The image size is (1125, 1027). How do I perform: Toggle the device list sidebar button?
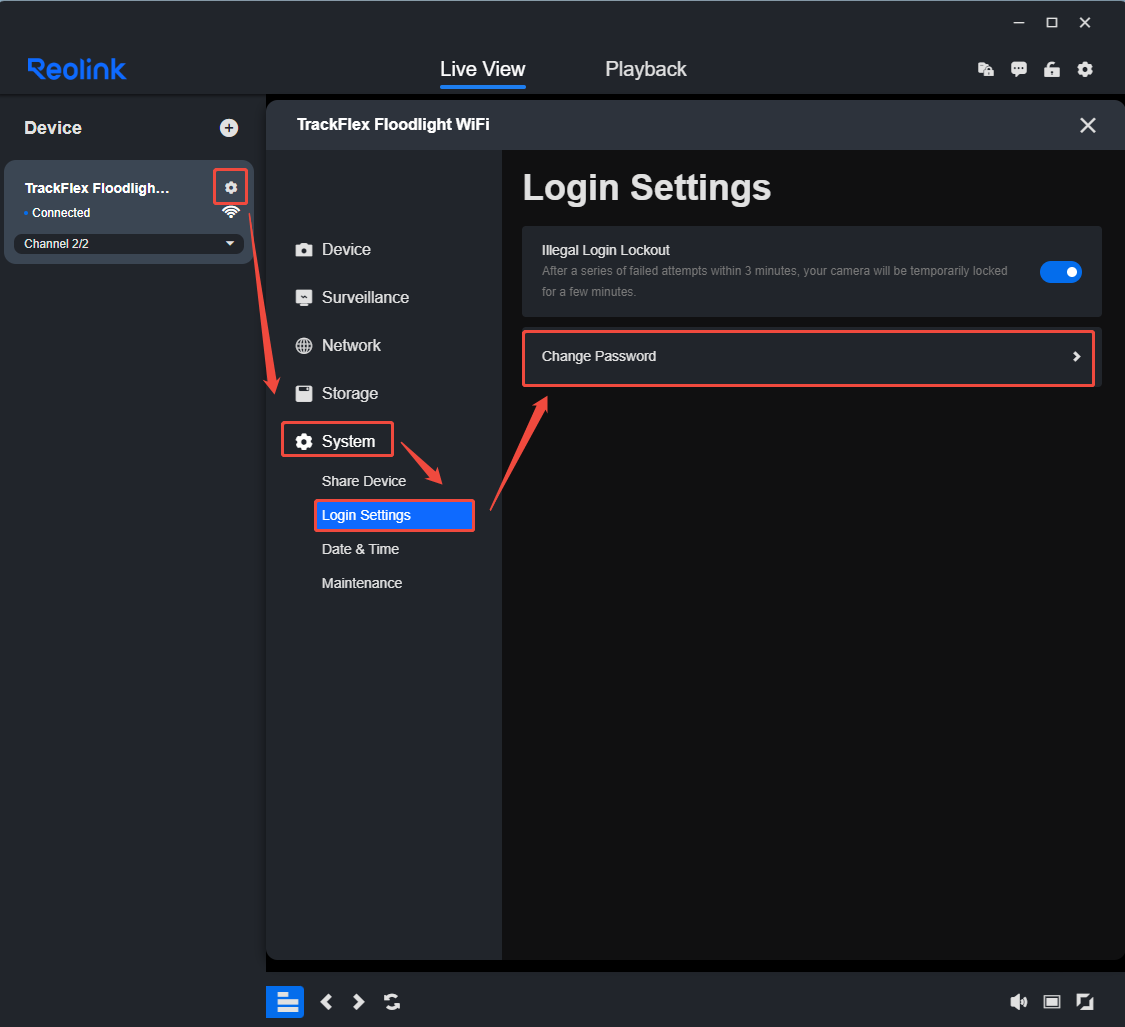pos(285,1002)
